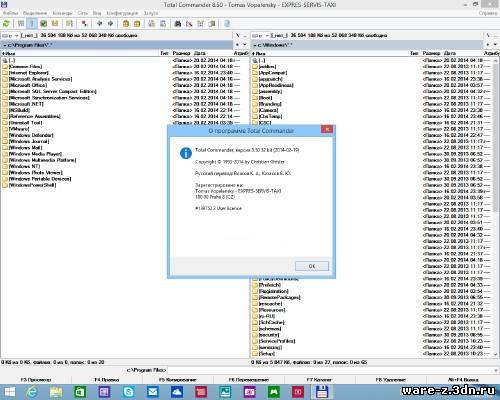Open the right panel drive dropdown

tap(260, 35)
